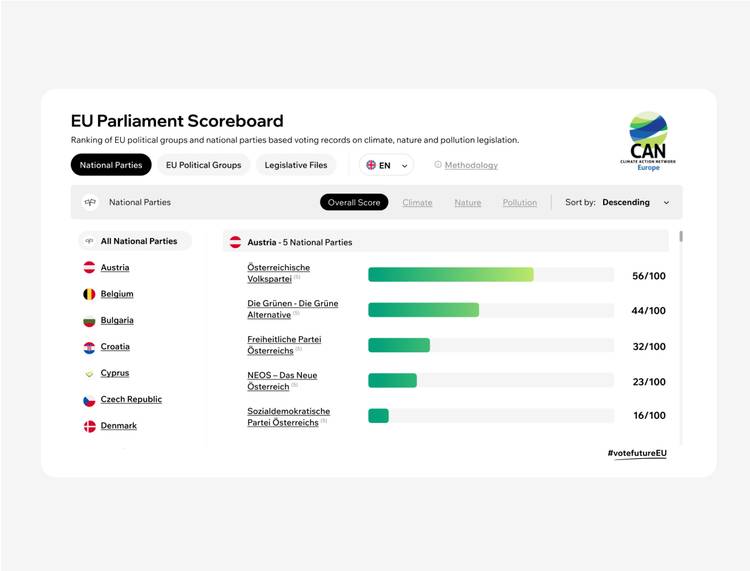This screenshot has width=750, height=571.
Task: Switch score filter to Nature
Action: [468, 203]
